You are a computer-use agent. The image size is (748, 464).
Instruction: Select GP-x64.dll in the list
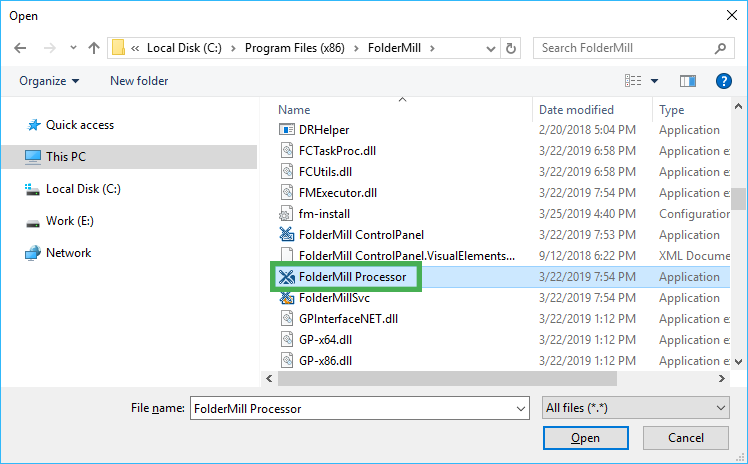pos(325,340)
